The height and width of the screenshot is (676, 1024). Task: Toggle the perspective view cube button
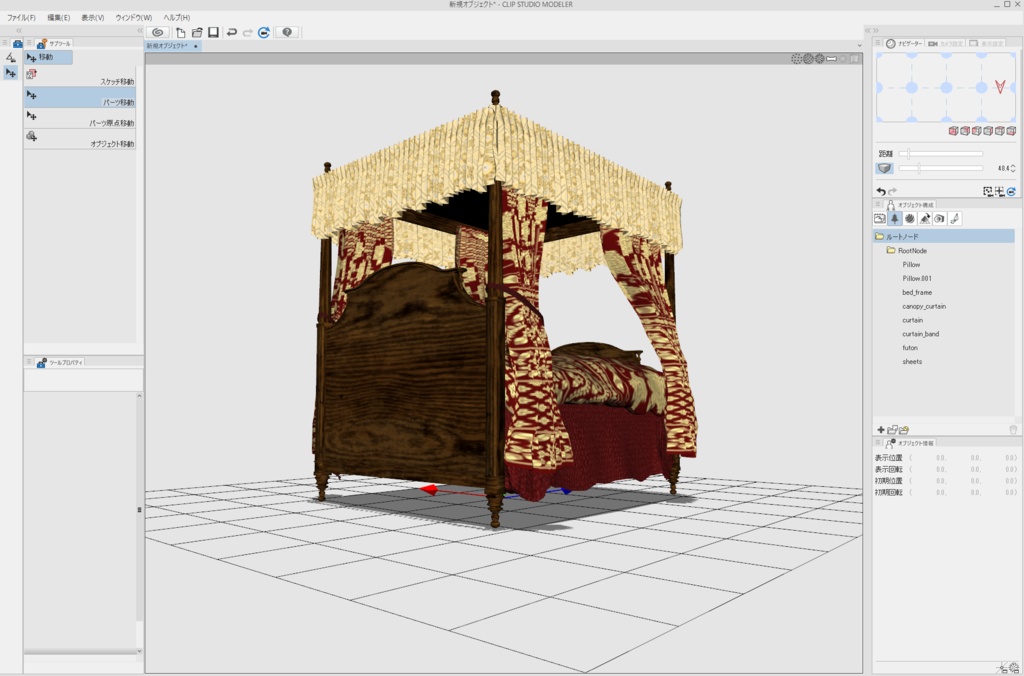885,168
